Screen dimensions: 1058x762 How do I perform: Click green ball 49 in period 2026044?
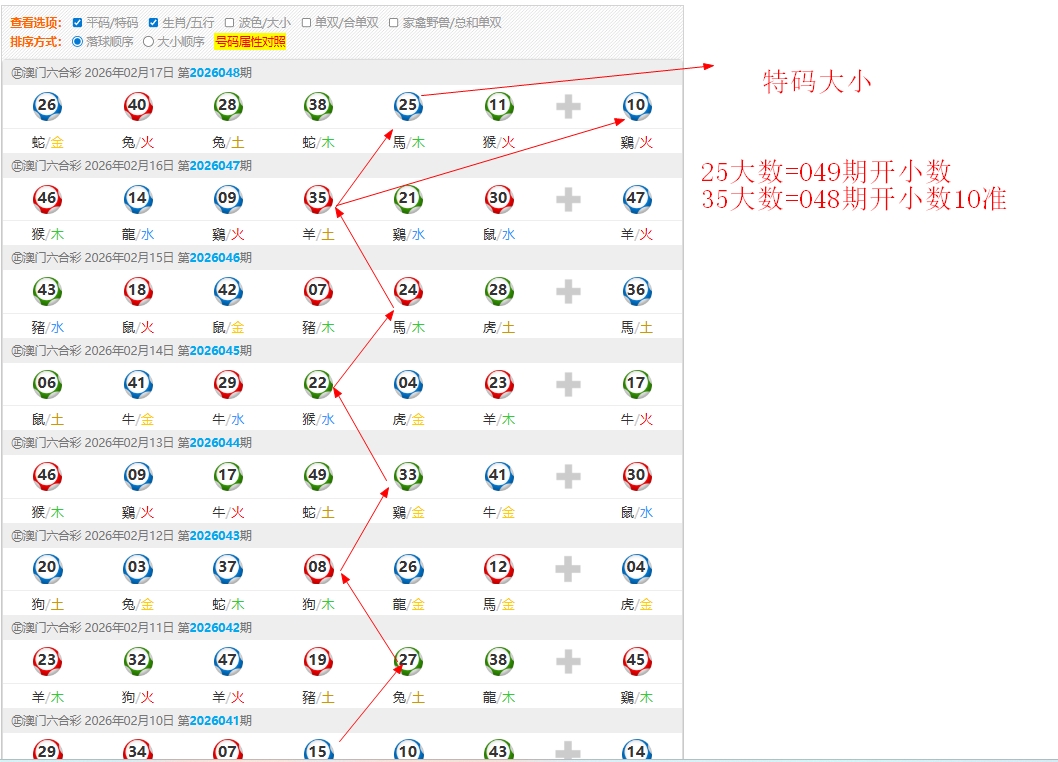coord(318,475)
